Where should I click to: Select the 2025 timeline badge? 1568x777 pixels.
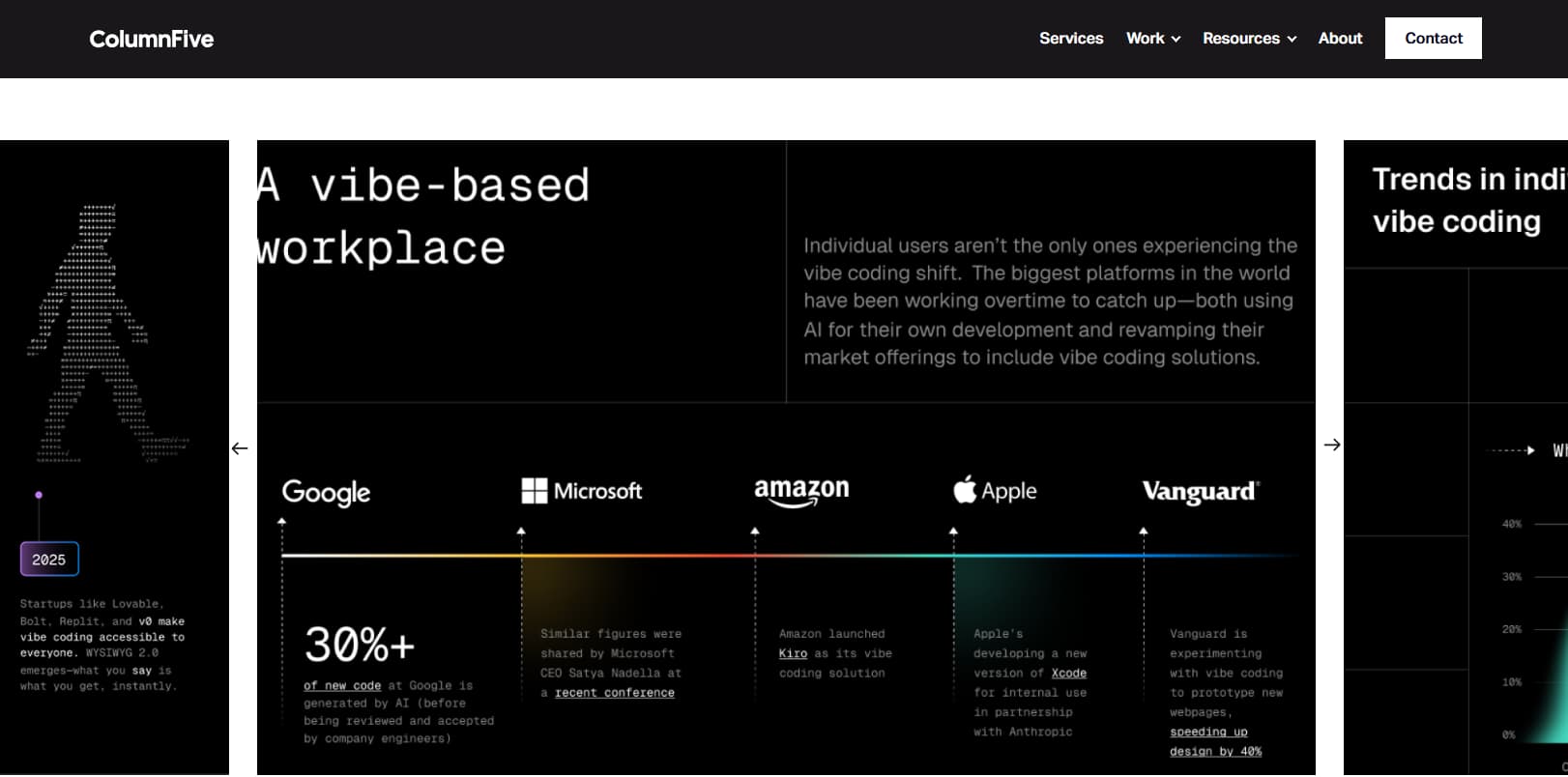49,560
